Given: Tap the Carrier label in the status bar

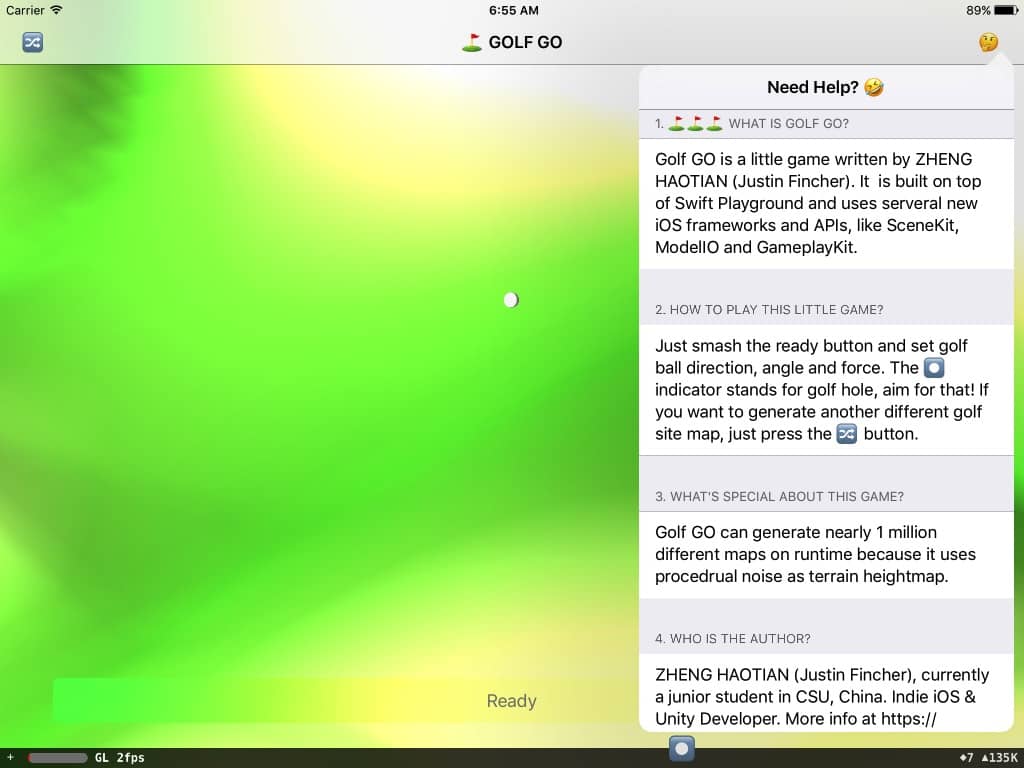Looking at the screenshot, I should point(25,10).
